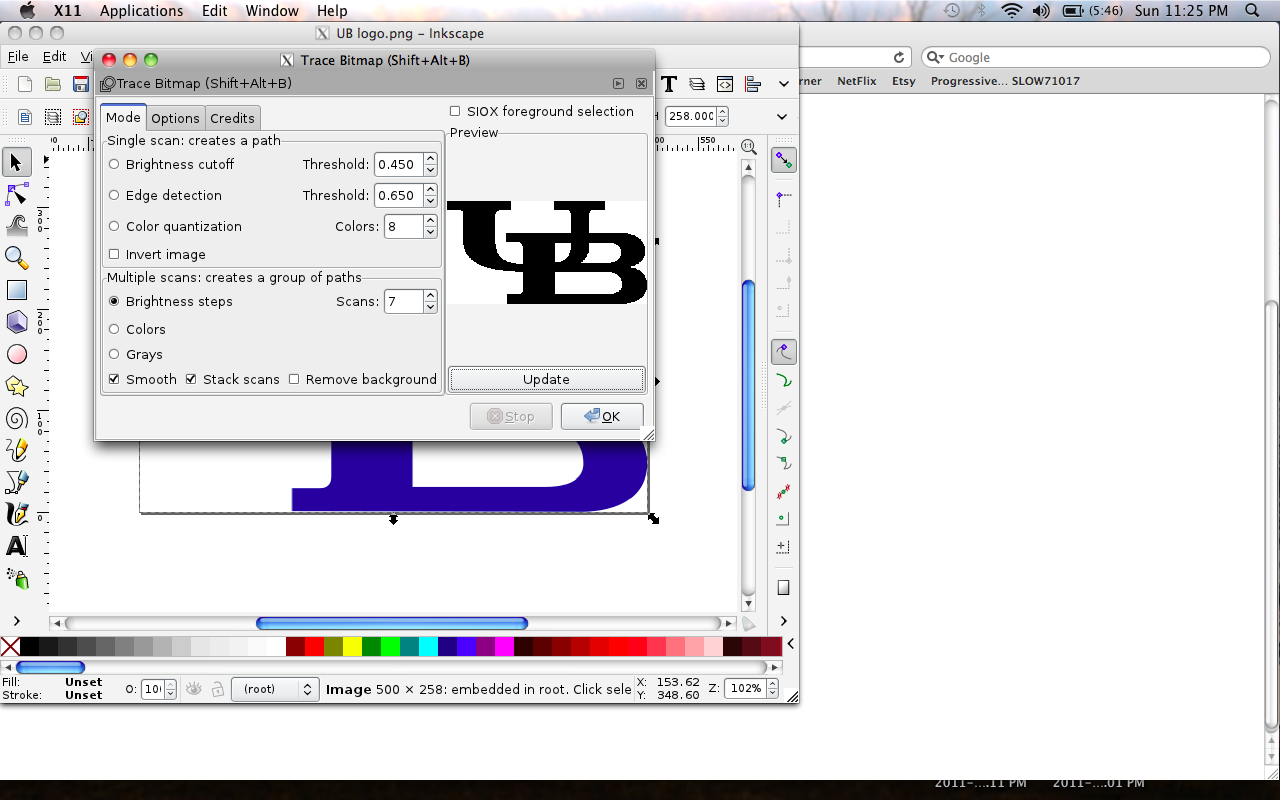
Task: Pick the yellow palette swatch
Action: (x=352, y=646)
